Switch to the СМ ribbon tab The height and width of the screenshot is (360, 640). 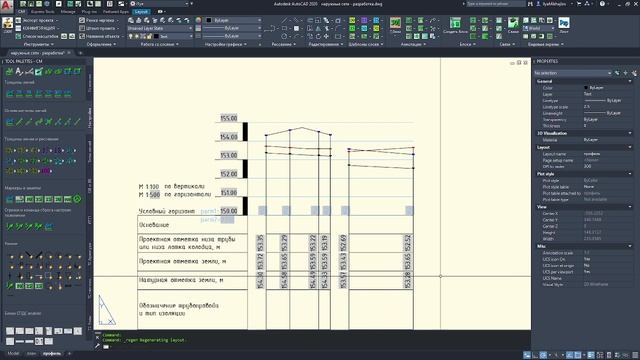coord(22,12)
